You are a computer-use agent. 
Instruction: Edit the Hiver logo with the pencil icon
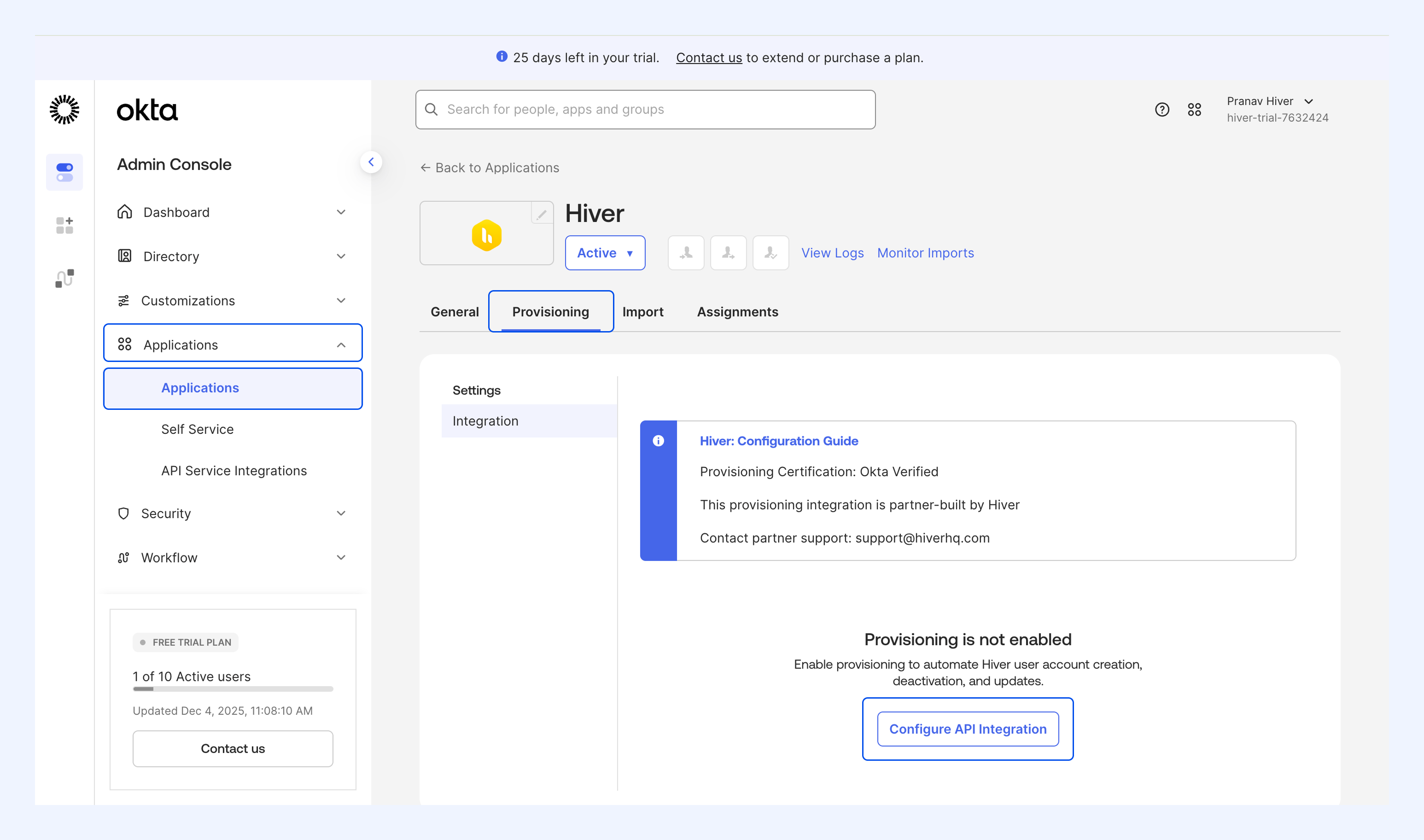point(542,213)
